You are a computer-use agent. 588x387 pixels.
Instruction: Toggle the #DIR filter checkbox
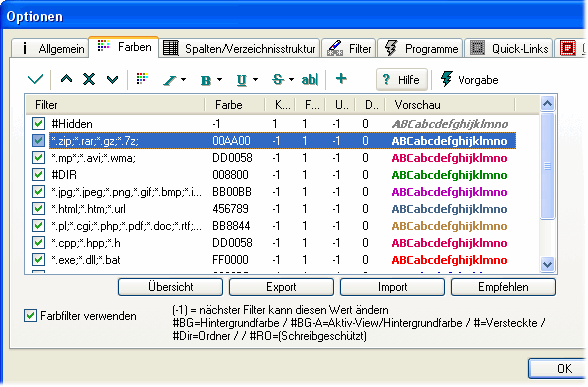click(38, 174)
